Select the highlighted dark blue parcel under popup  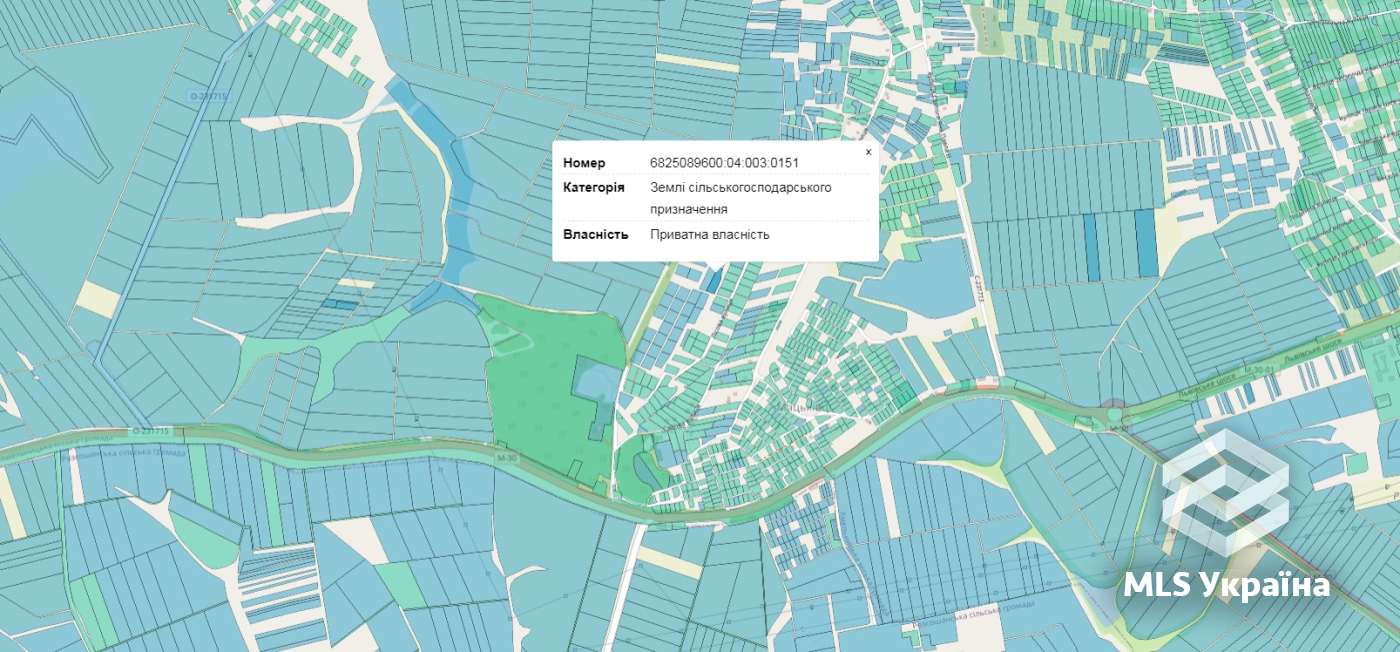pyautogui.click(x=712, y=280)
